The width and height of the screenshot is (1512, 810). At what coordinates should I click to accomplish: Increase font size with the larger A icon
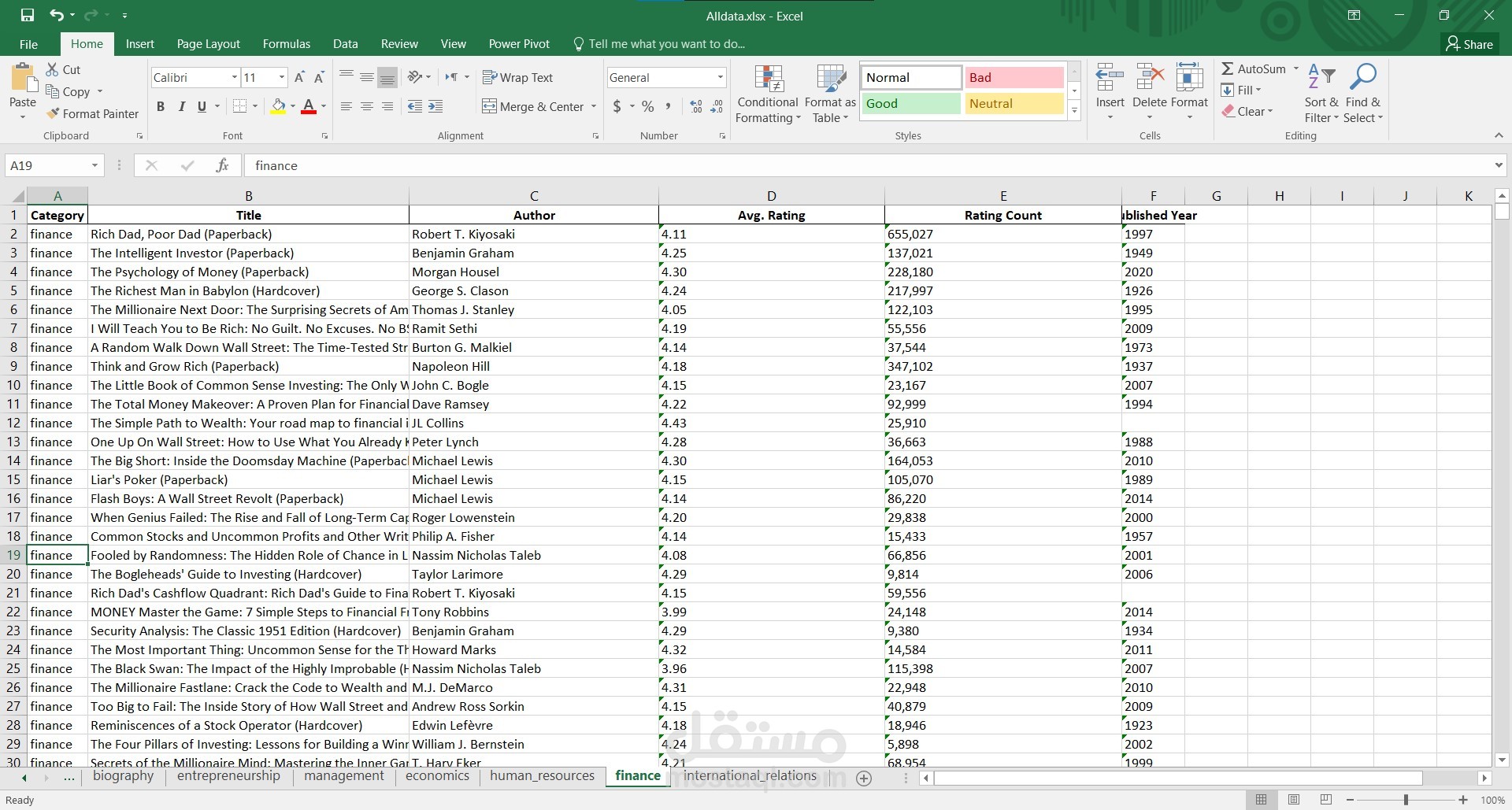pyautogui.click(x=299, y=77)
